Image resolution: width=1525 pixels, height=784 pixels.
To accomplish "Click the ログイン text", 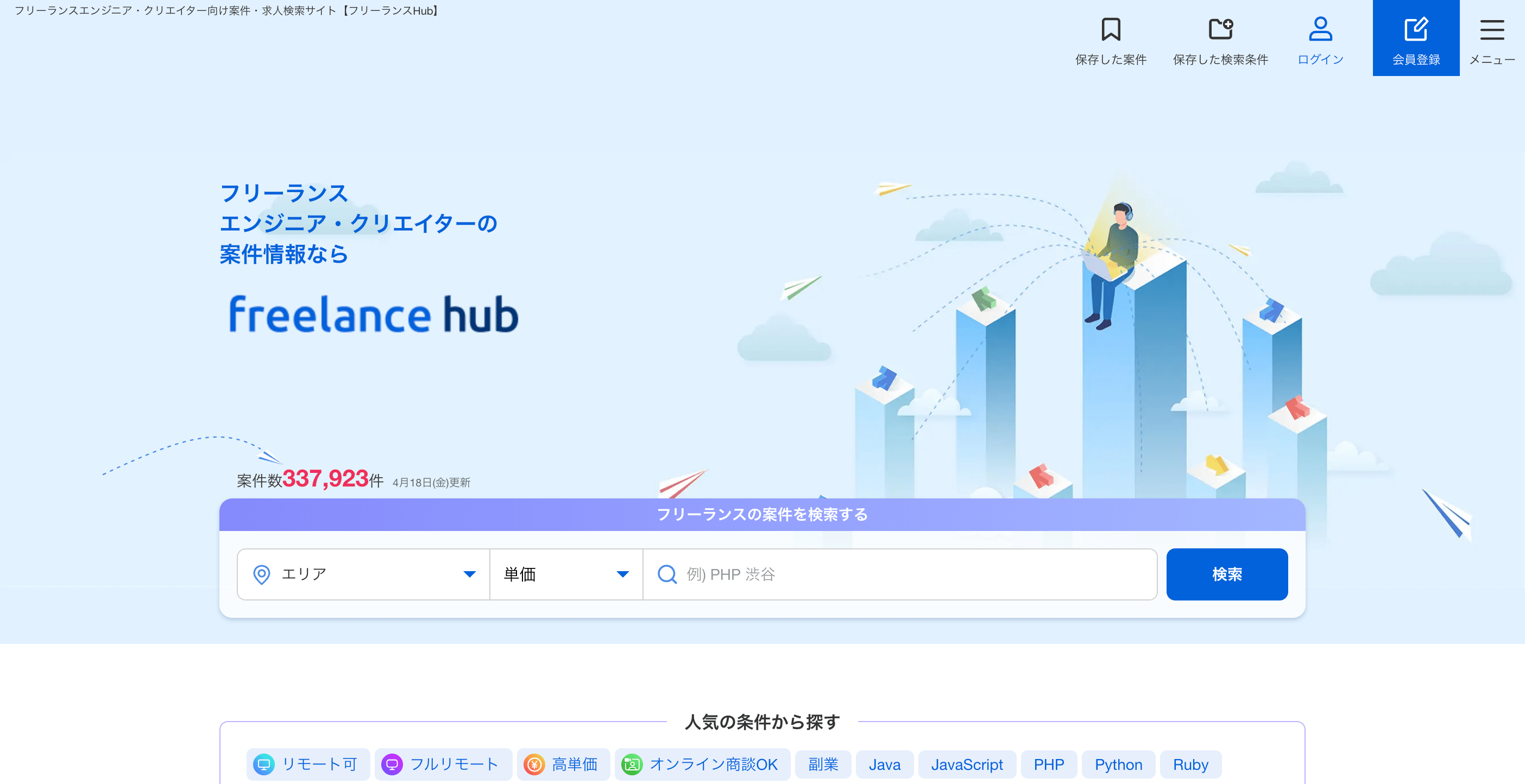I will click(1320, 59).
